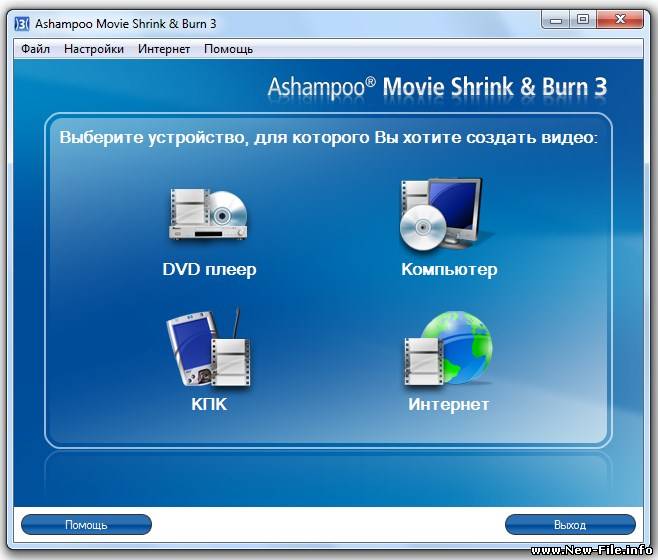
Task: Select the DVD player device icon
Action: coord(208,215)
